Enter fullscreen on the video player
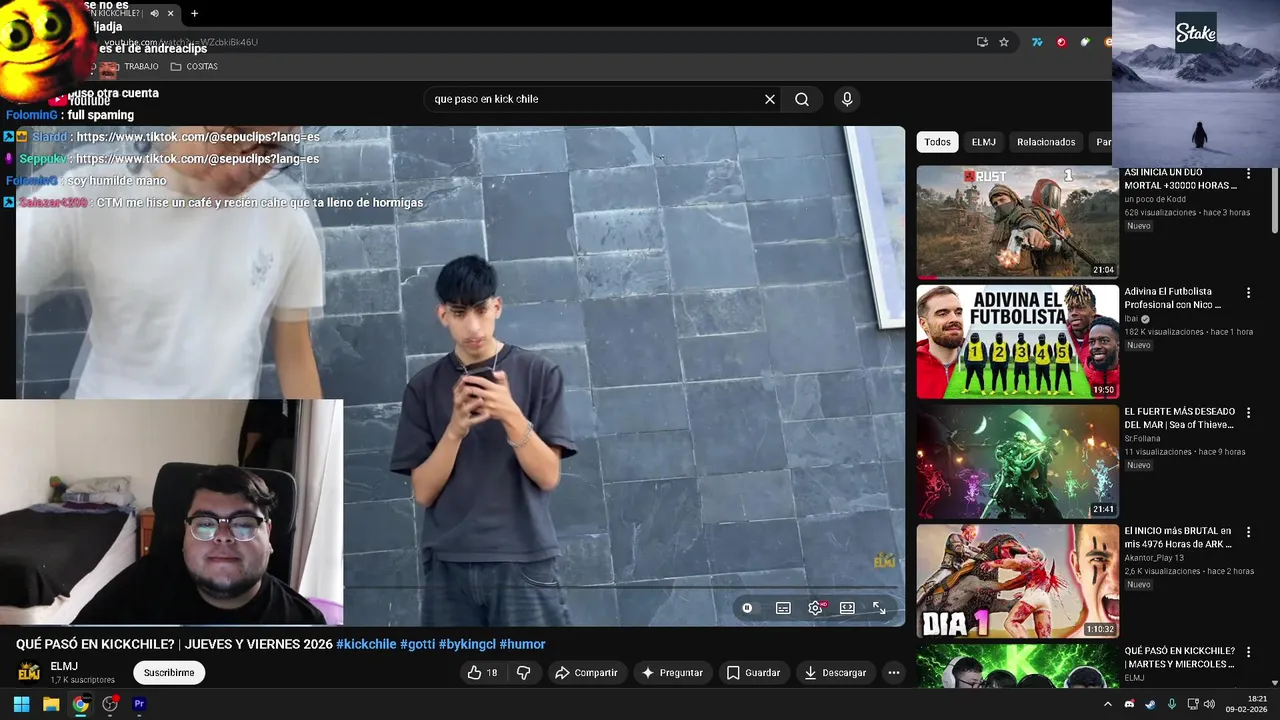Image resolution: width=1280 pixels, height=720 pixels. [879, 608]
